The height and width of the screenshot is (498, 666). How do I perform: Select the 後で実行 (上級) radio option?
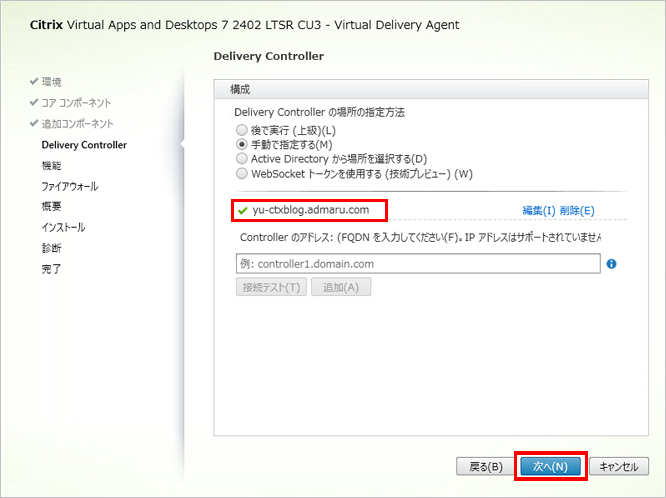(x=241, y=131)
